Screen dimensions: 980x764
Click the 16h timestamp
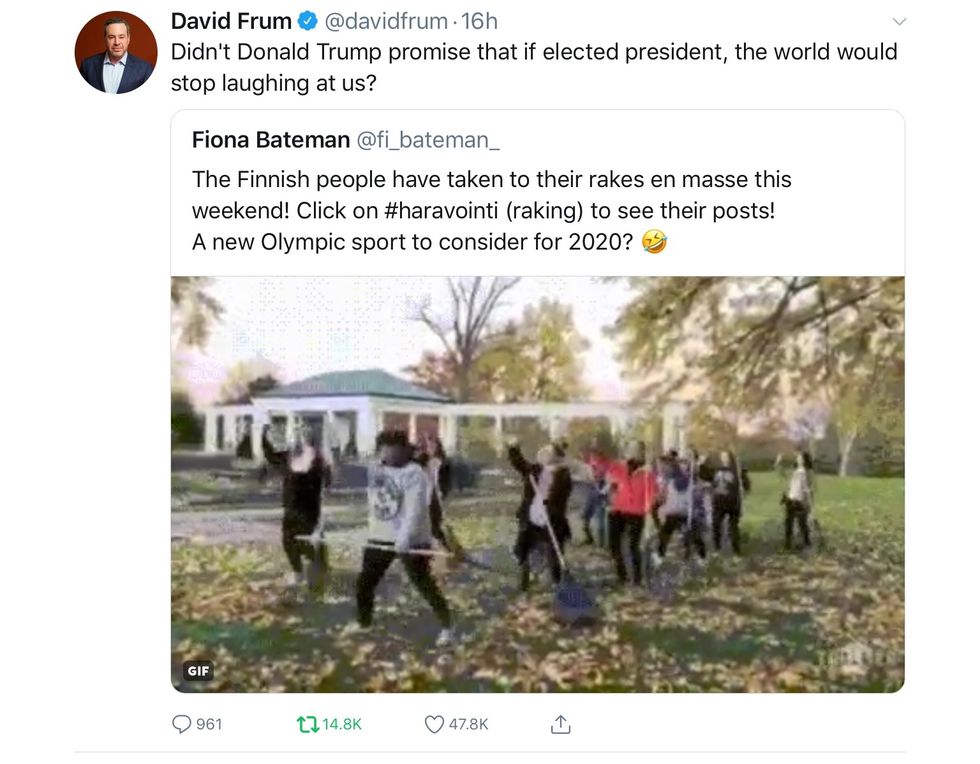pyautogui.click(x=479, y=21)
